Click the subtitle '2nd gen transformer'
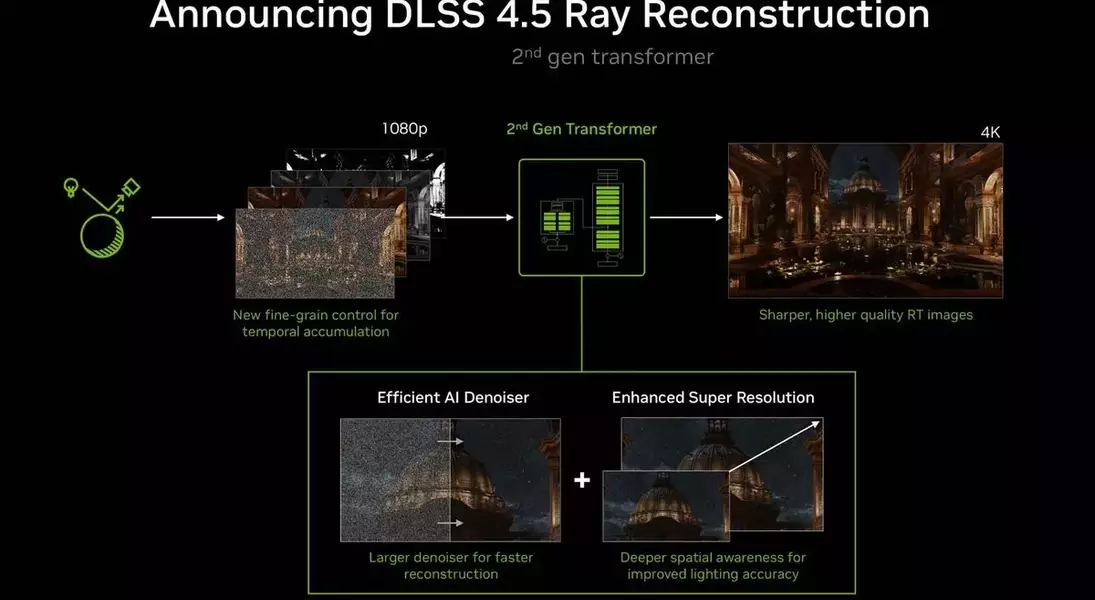 (612, 57)
